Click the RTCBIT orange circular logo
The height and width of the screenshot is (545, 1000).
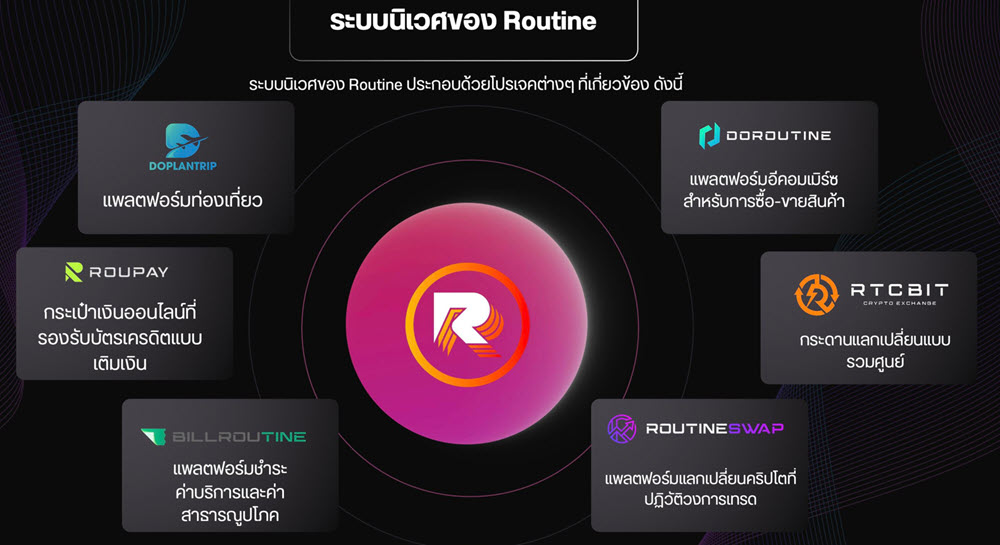816,294
